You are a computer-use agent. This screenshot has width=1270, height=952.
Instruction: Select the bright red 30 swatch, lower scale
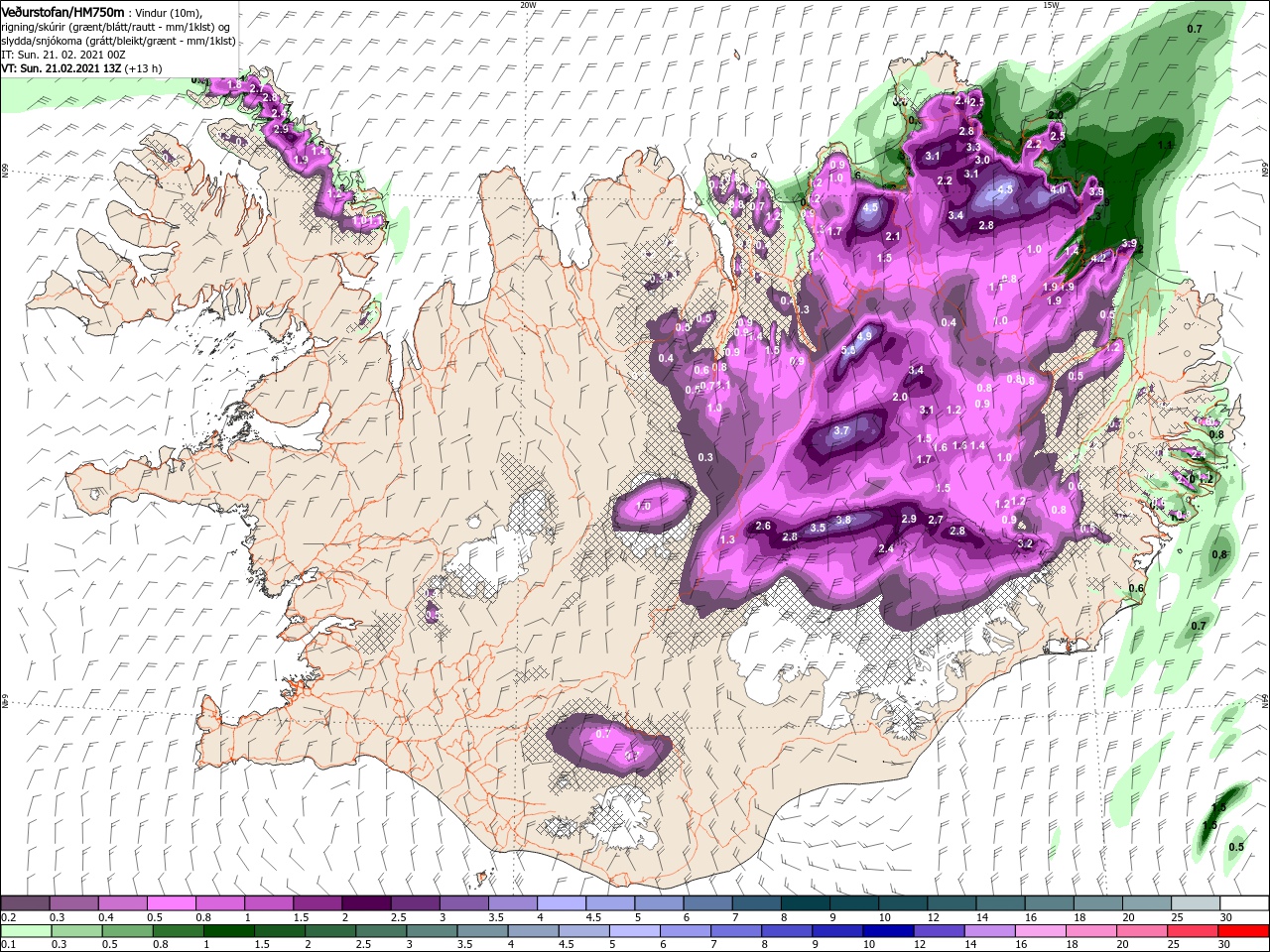coord(1243,931)
